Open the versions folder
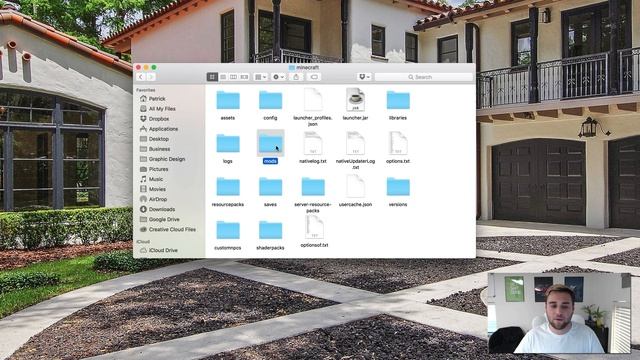 point(398,187)
